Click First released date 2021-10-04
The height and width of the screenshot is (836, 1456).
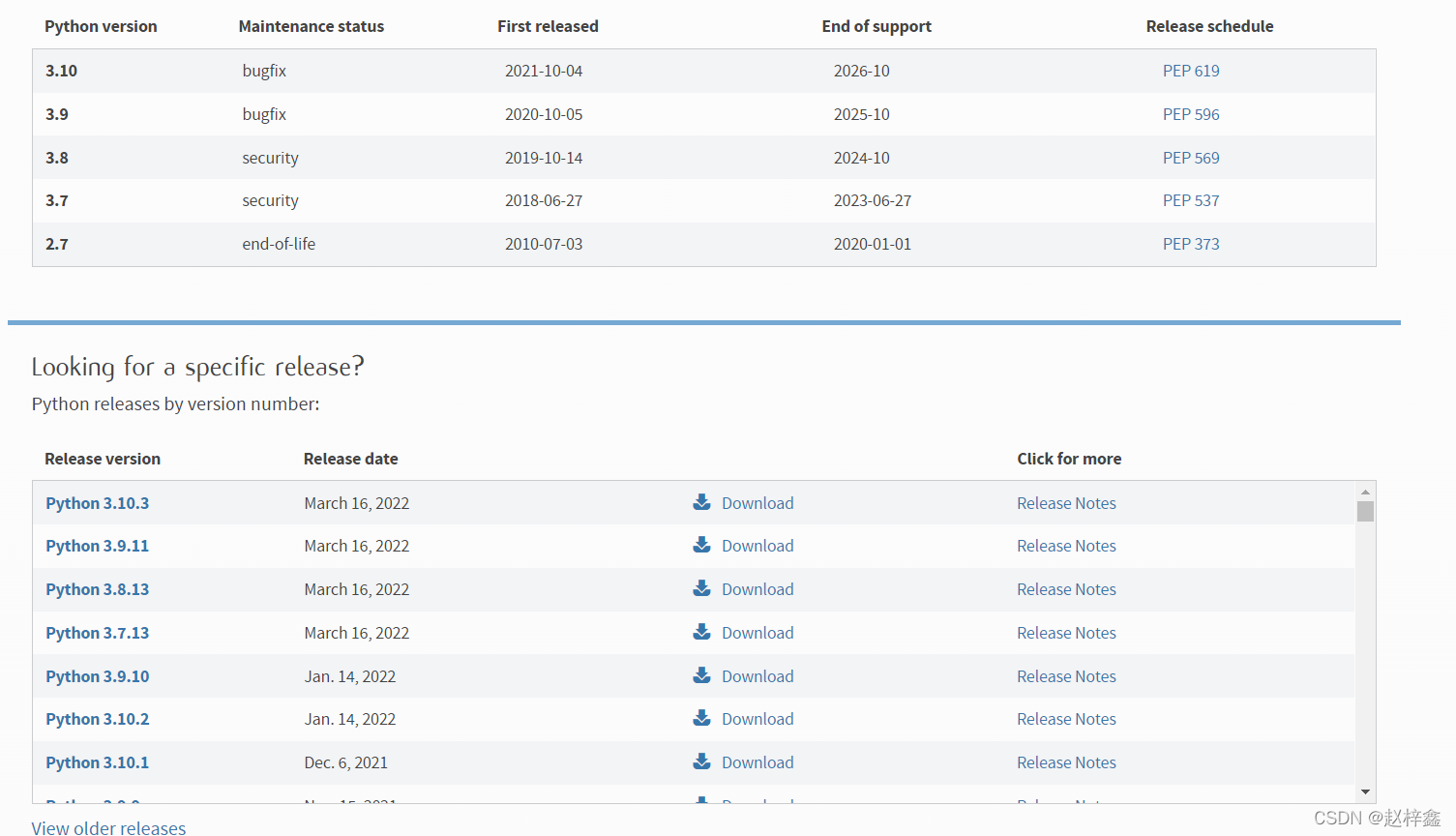click(x=544, y=71)
